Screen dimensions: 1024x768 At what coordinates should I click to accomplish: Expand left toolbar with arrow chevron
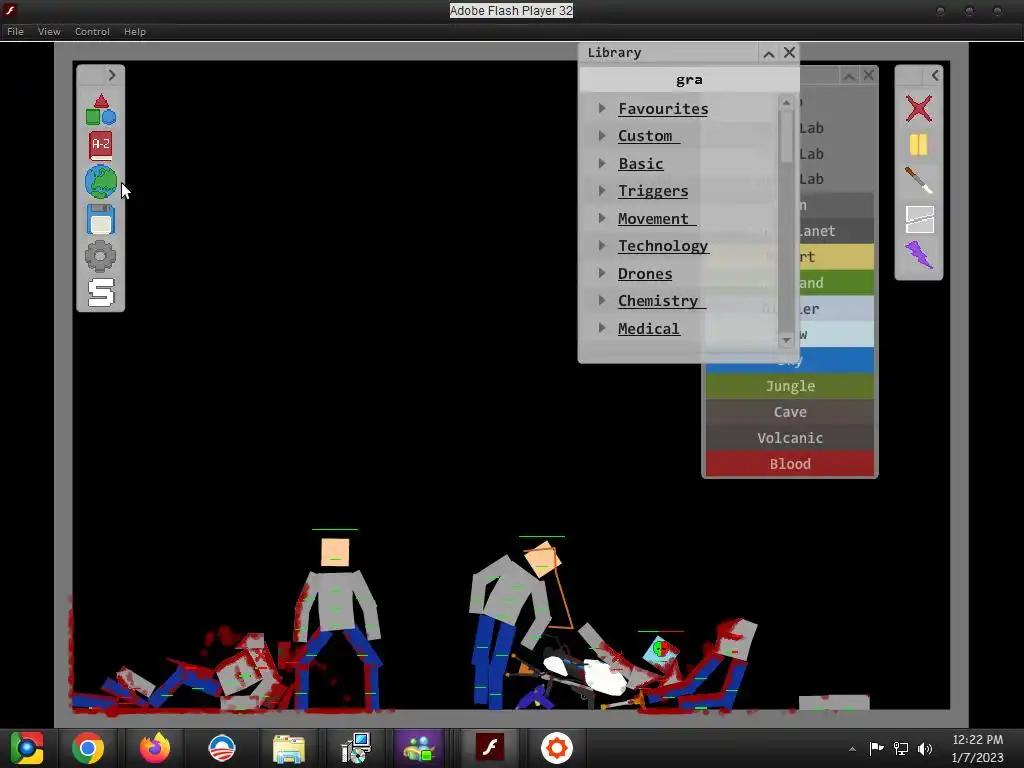click(112, 75)
